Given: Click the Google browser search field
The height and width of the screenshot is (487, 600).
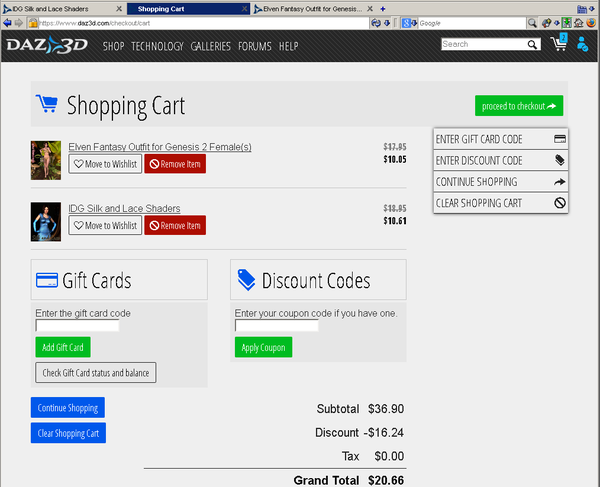Looking at the screenshot, I should [472, 23].
